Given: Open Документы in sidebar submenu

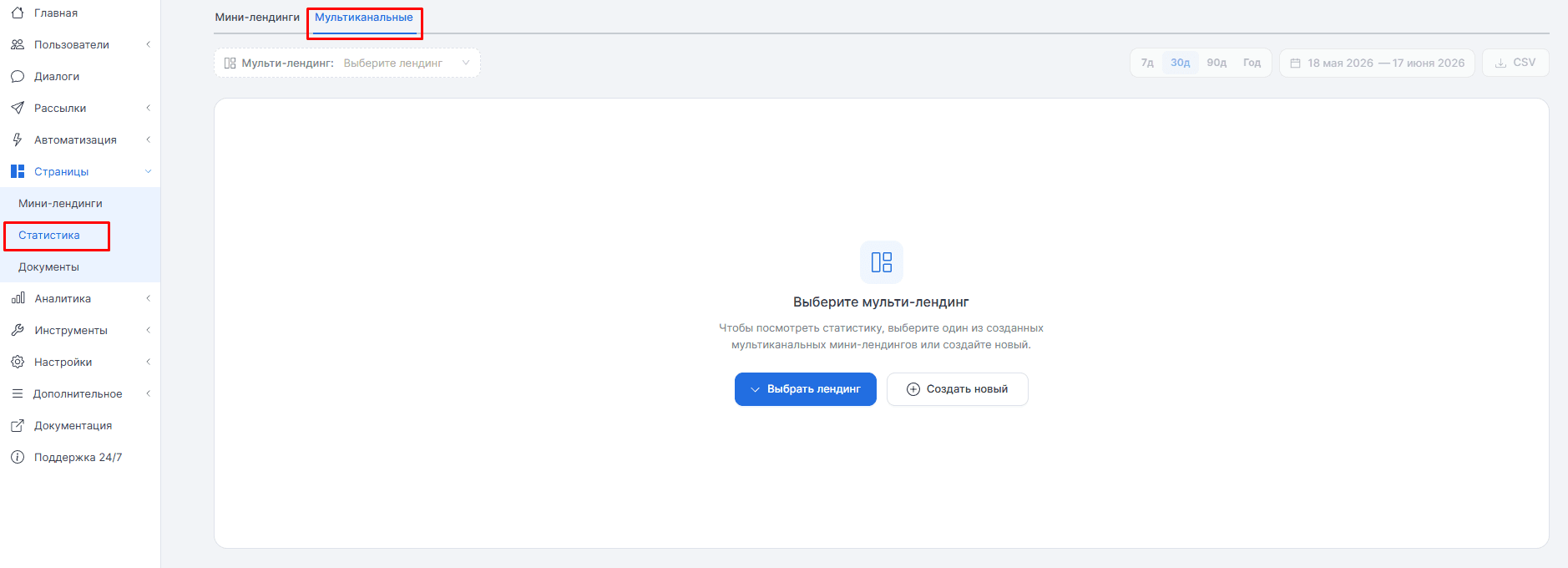Looking at the screenshot, I should point(48,266).
